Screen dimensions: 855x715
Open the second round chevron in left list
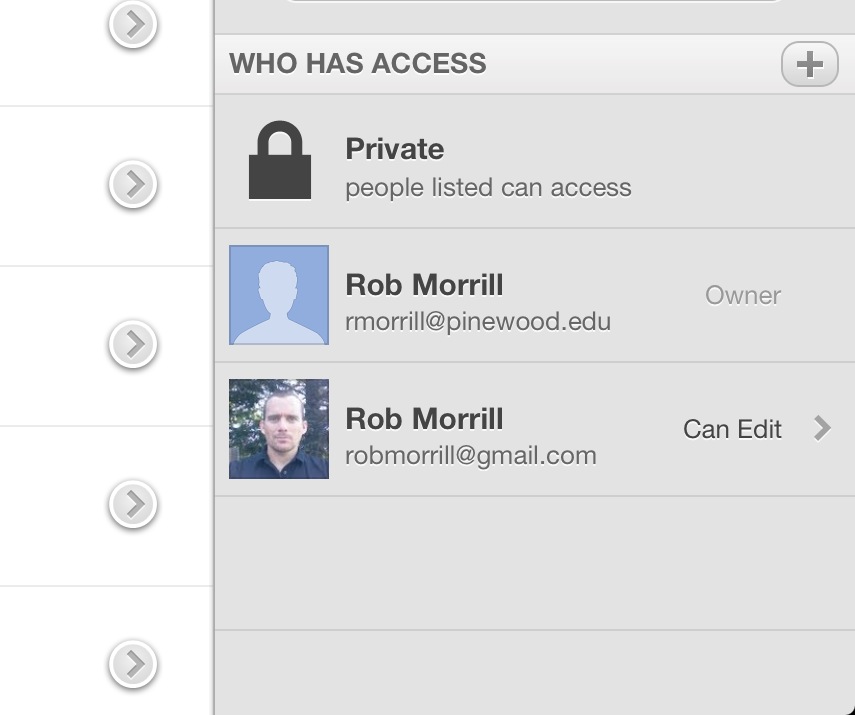pos(133,184)
